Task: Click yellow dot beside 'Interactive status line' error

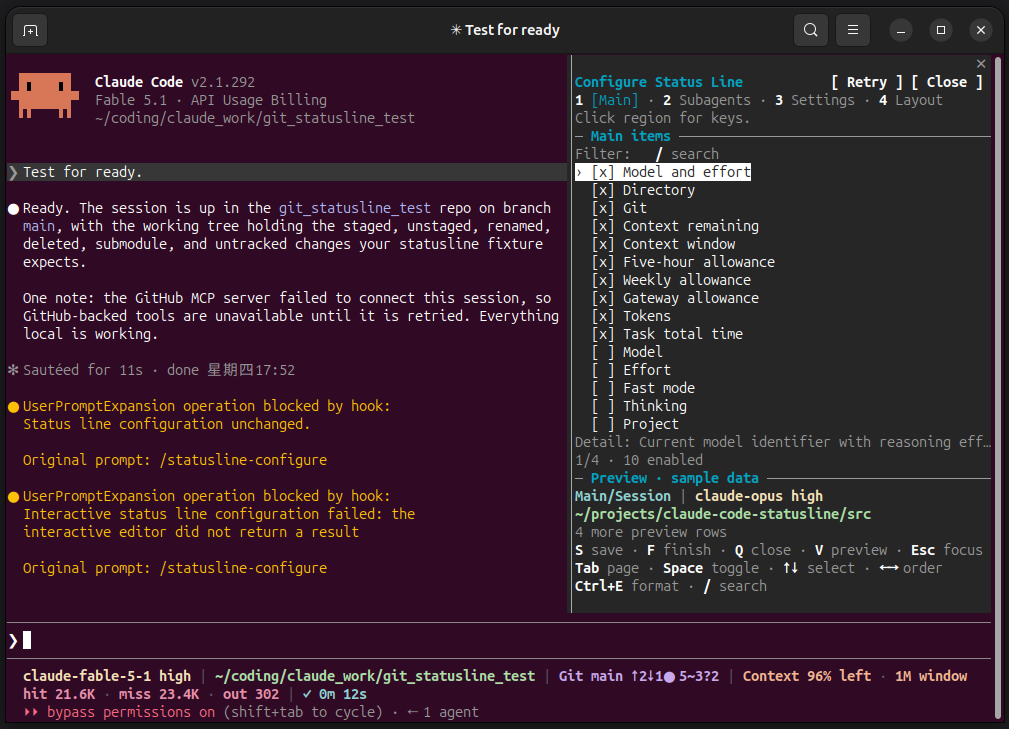Action: [14, 497]
